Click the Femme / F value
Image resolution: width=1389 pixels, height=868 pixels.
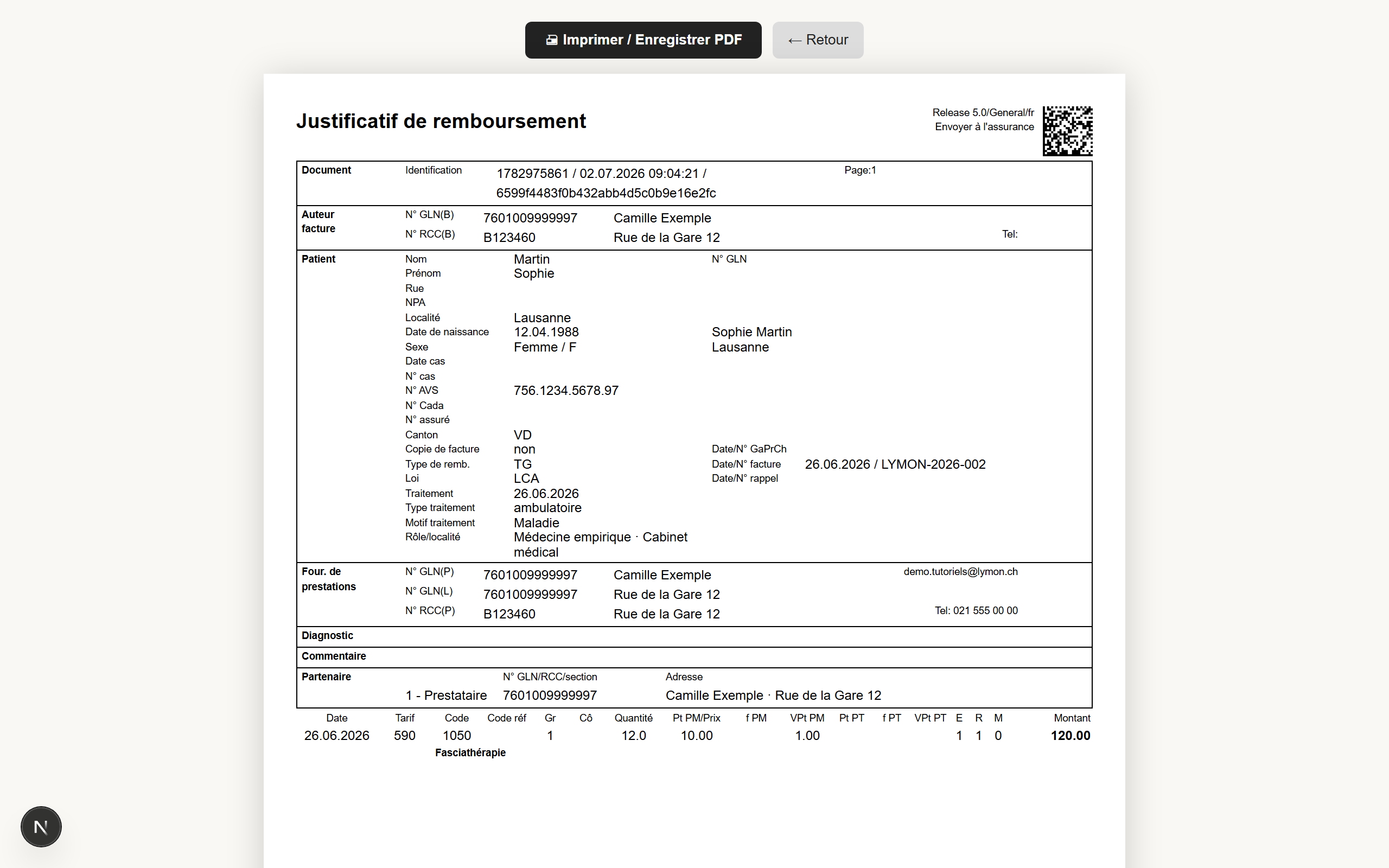coord(545,347)
